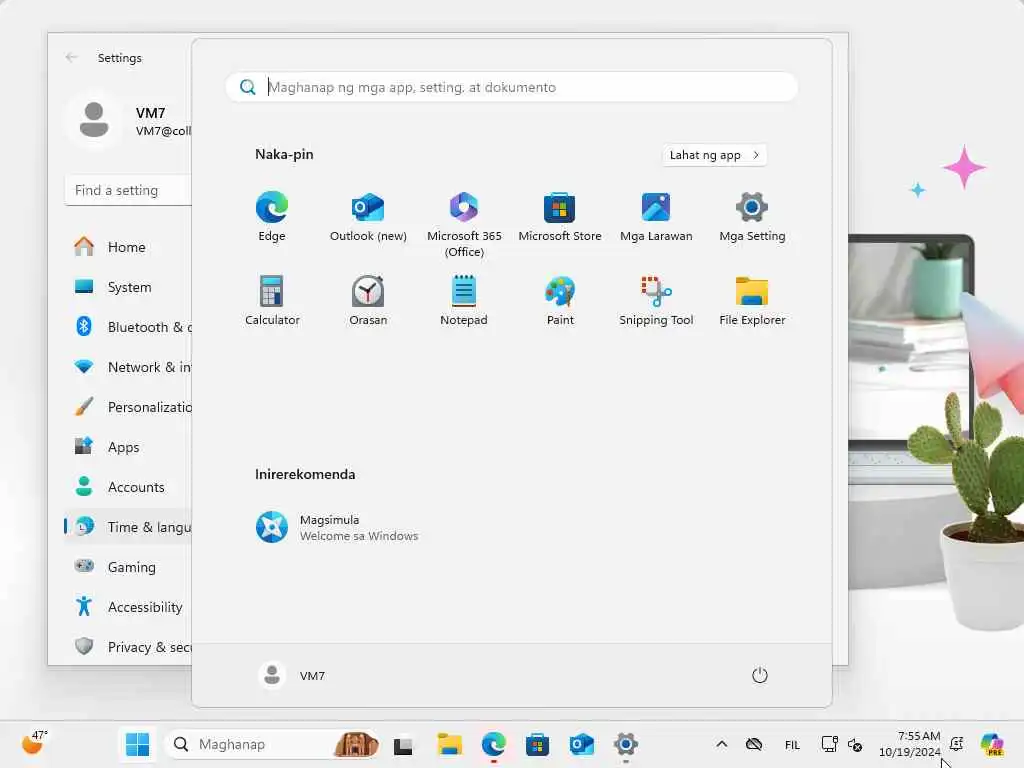This screenshot has width=1024, height=768.
Task: Open the Magsimula Welcome sa Windows item
Action: pyautogui.click(x=338, y=528)
